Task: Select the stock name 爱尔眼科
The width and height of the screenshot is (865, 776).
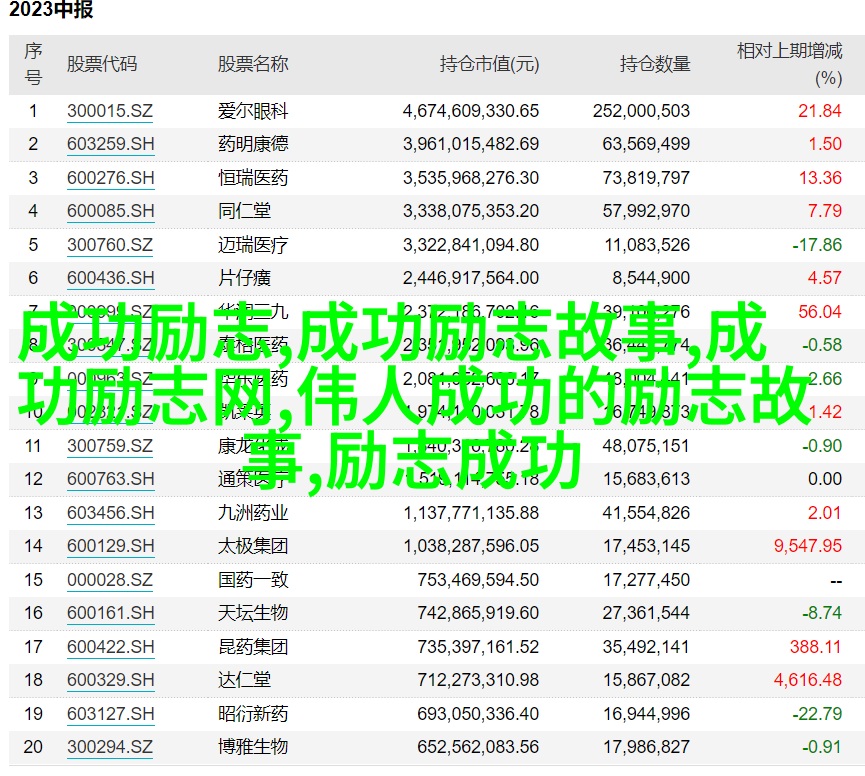Action: pyautogui.click(x=253, y=111)
